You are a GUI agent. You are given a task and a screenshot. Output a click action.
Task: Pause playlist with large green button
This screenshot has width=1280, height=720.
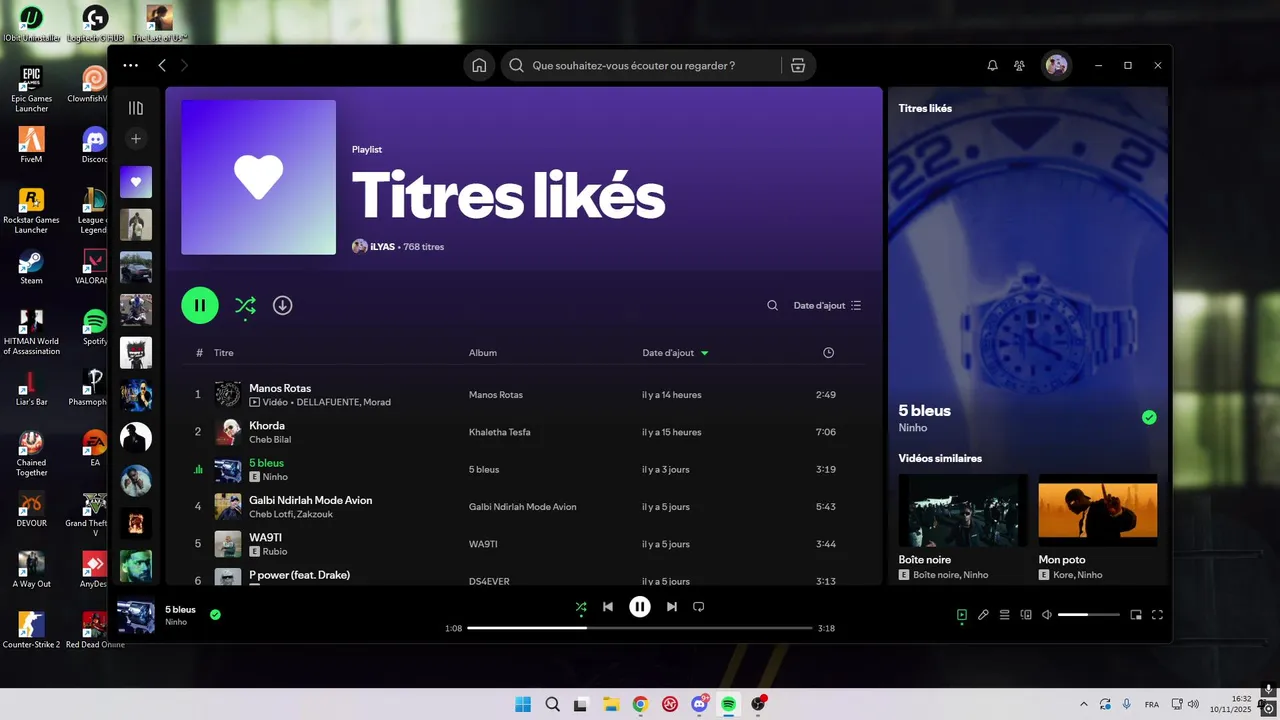tap(200, 305)
